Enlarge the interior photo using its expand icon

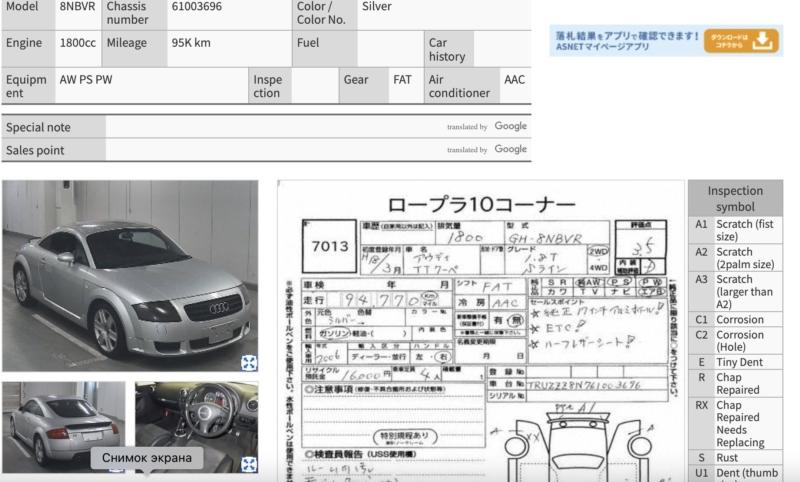click(x=248, y=464)
